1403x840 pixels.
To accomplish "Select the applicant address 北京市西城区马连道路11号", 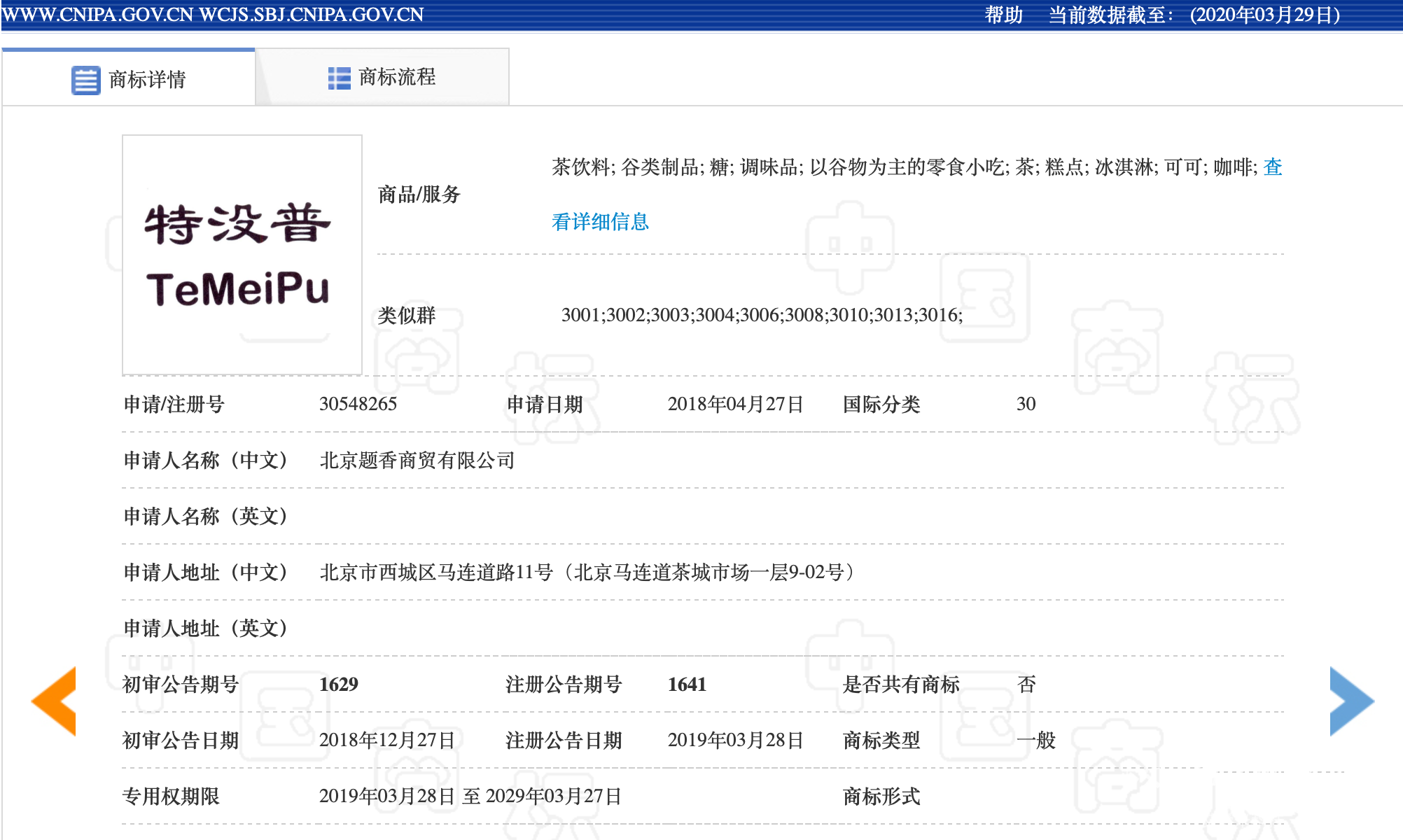I will pos(436,572).
